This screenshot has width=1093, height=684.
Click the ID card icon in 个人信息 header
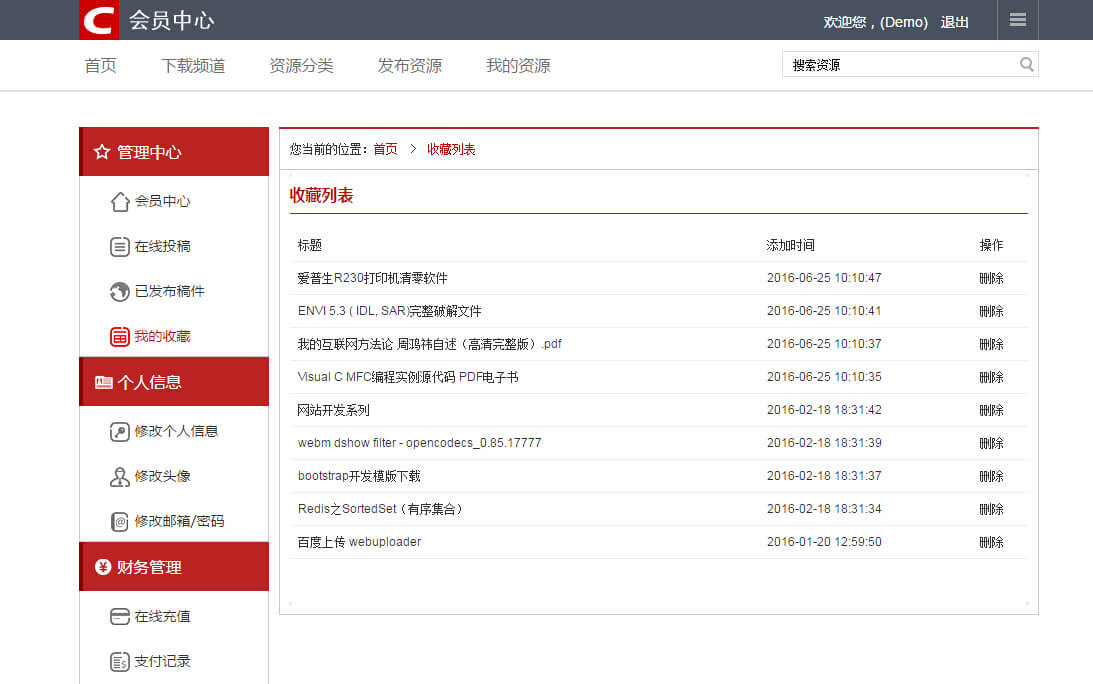(x=103, y=382)
